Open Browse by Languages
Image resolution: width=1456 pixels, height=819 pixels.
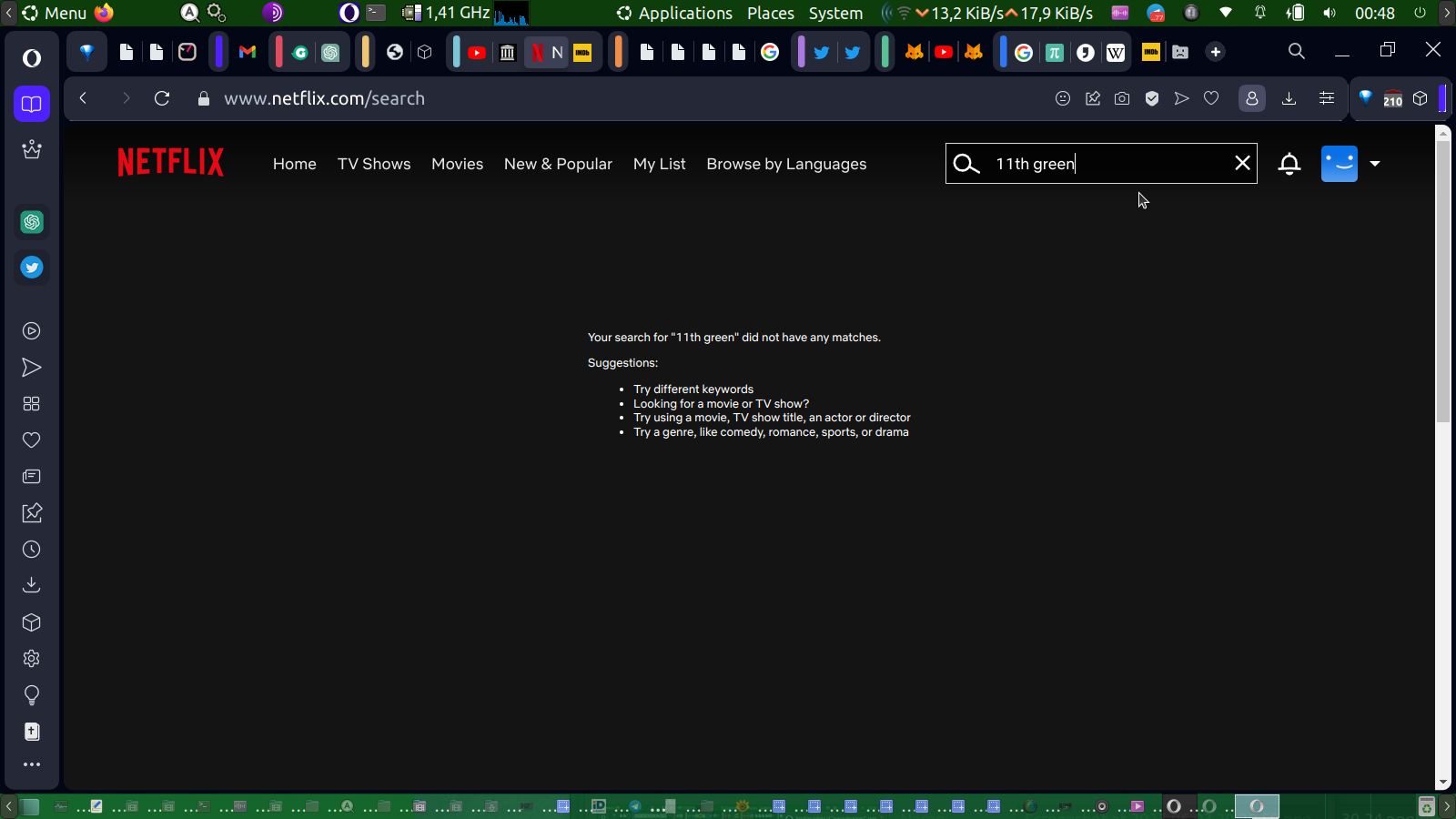[x=786, y=164]
